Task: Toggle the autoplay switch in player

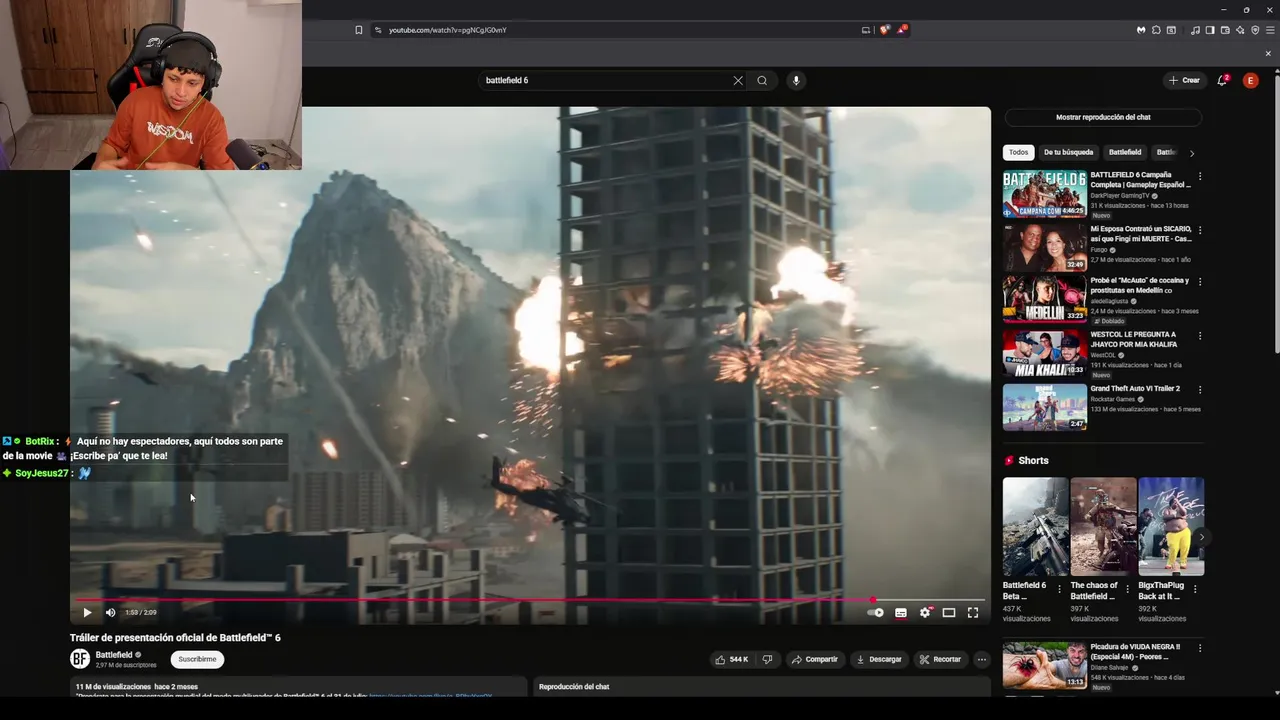Action: pos(875,613)
